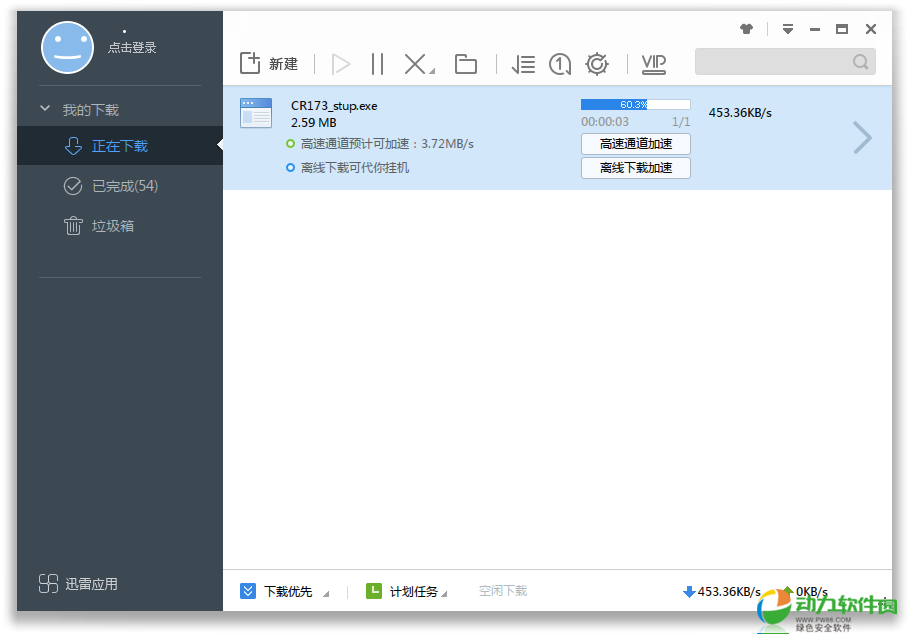909x634 pixels.
Task: Click the 高速通道加速 button
Action: 635,144
